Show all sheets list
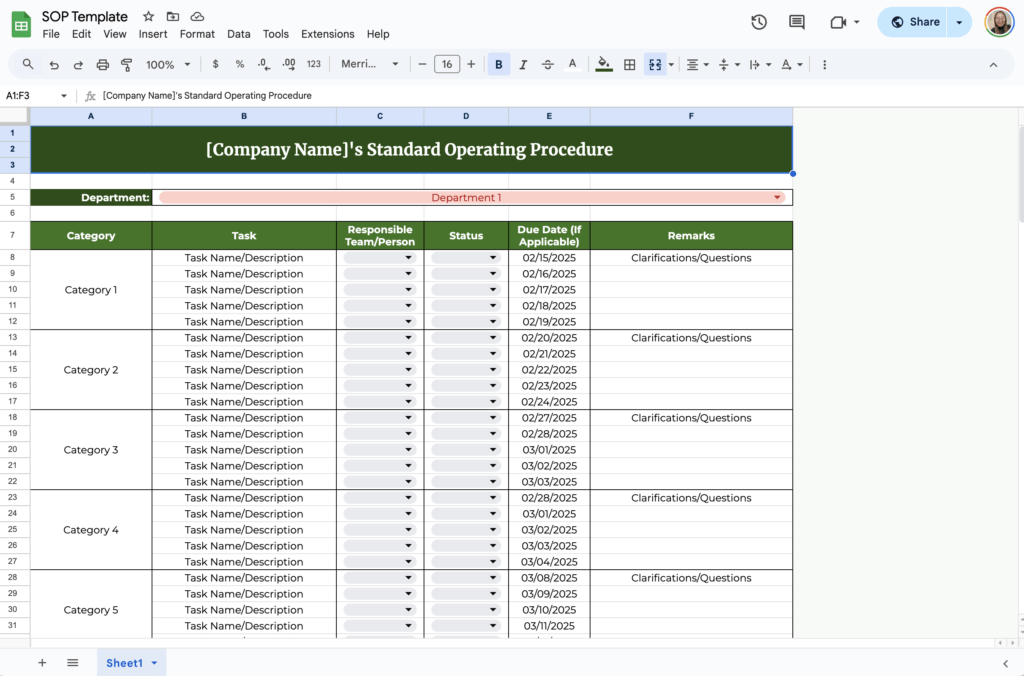1024x676 pixels. tap(72, 662)
